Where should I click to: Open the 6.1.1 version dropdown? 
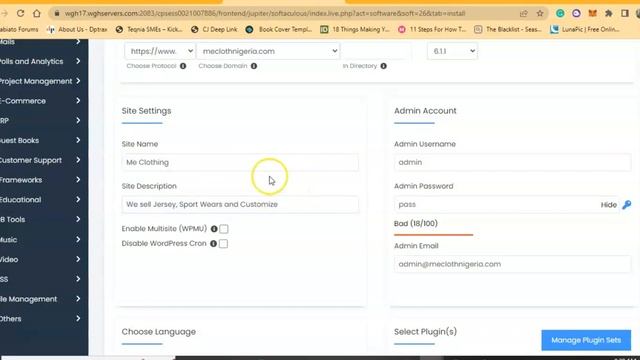pos(452,51)
